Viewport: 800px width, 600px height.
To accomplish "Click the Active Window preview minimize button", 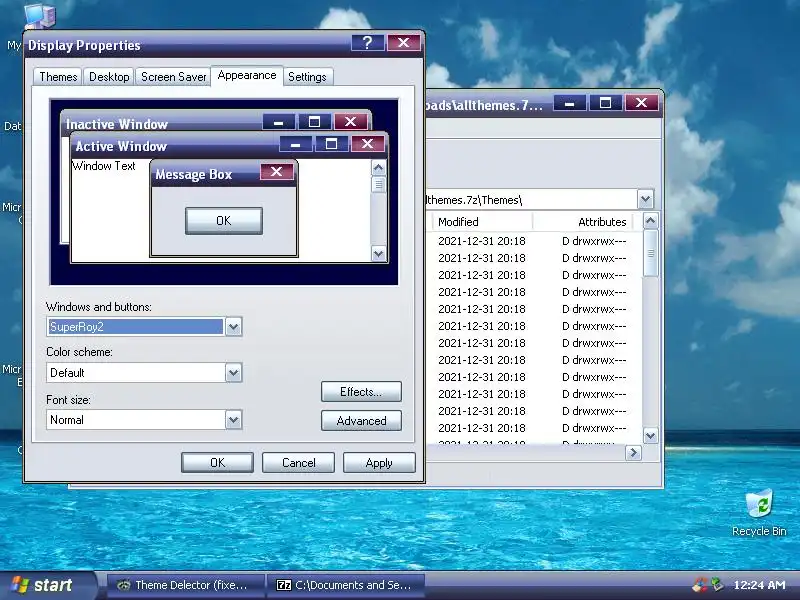I will [295, 144].
